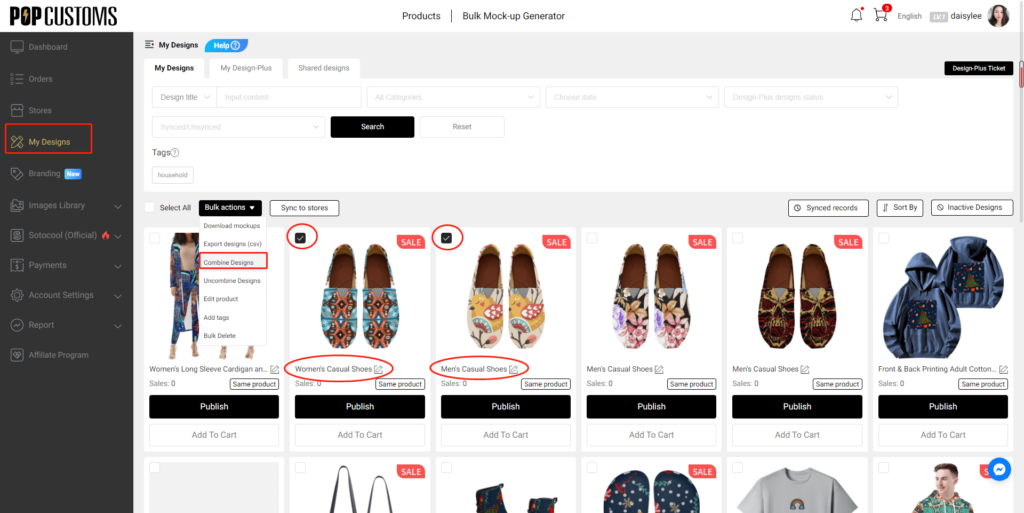Viewport: 1024px width, 513px height.
Task: Switch to Shared designs tab
Action: [x=323, y=68]
